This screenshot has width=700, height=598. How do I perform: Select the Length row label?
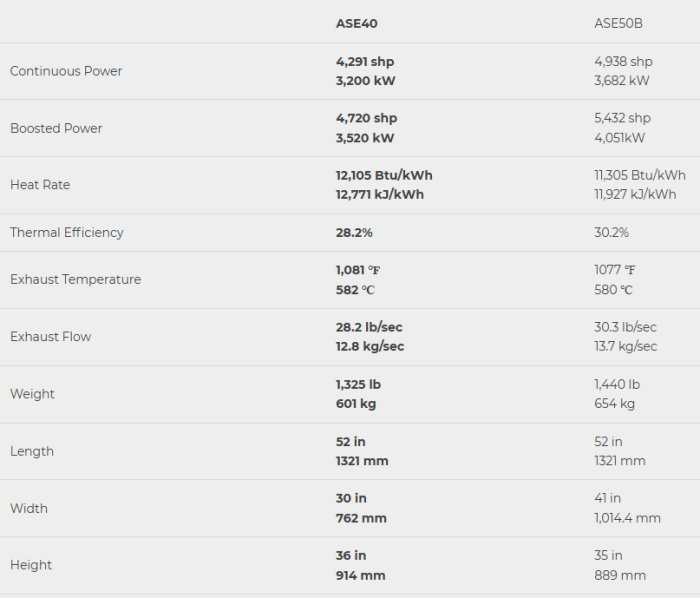click(x=32, y=451)
